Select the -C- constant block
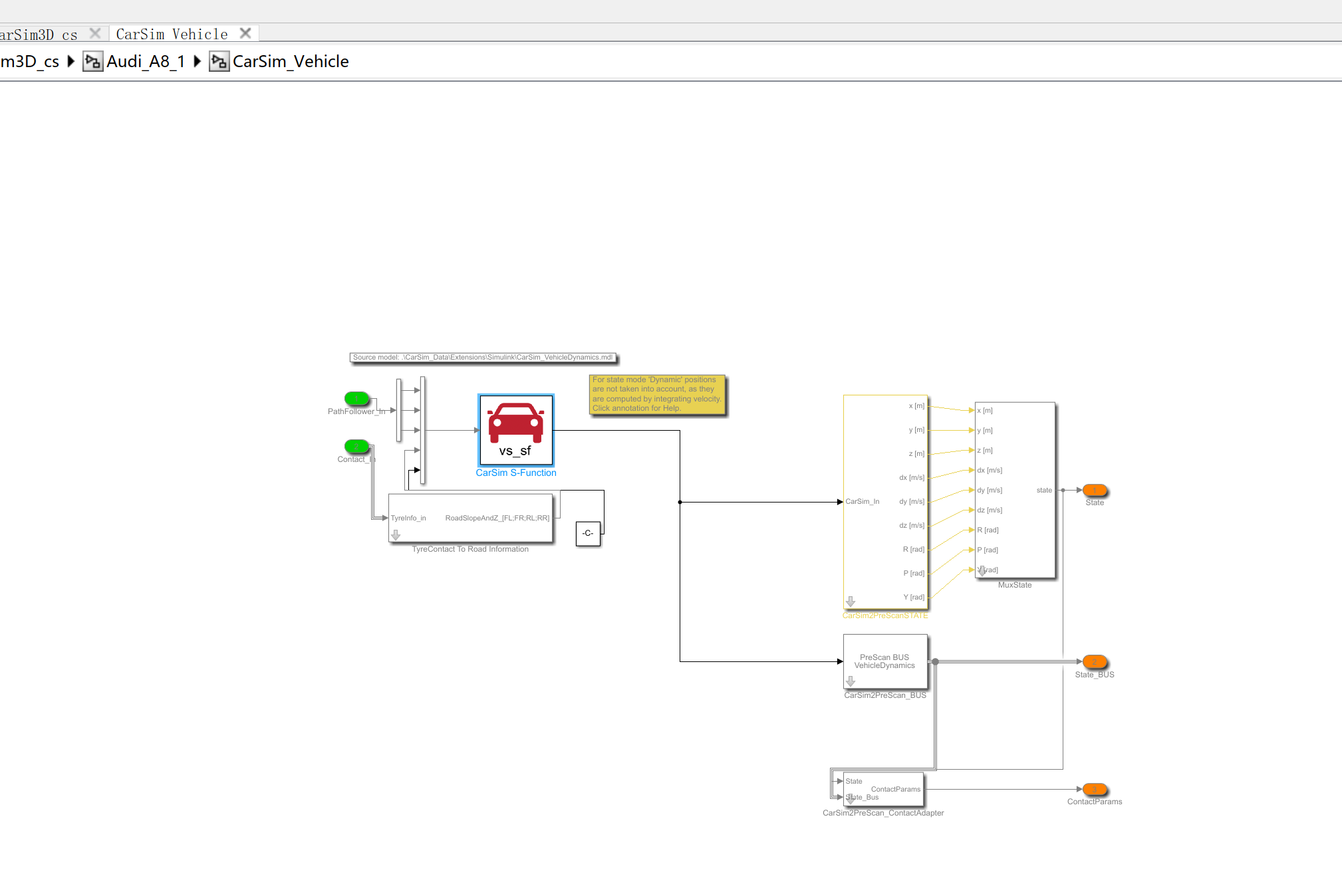Image resolution: width=1342 pixels, height=896 pixels. point(588,532)
